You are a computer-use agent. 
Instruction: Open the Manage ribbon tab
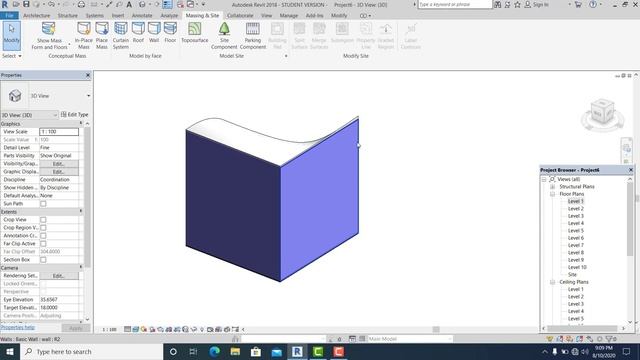click(289, 16)
